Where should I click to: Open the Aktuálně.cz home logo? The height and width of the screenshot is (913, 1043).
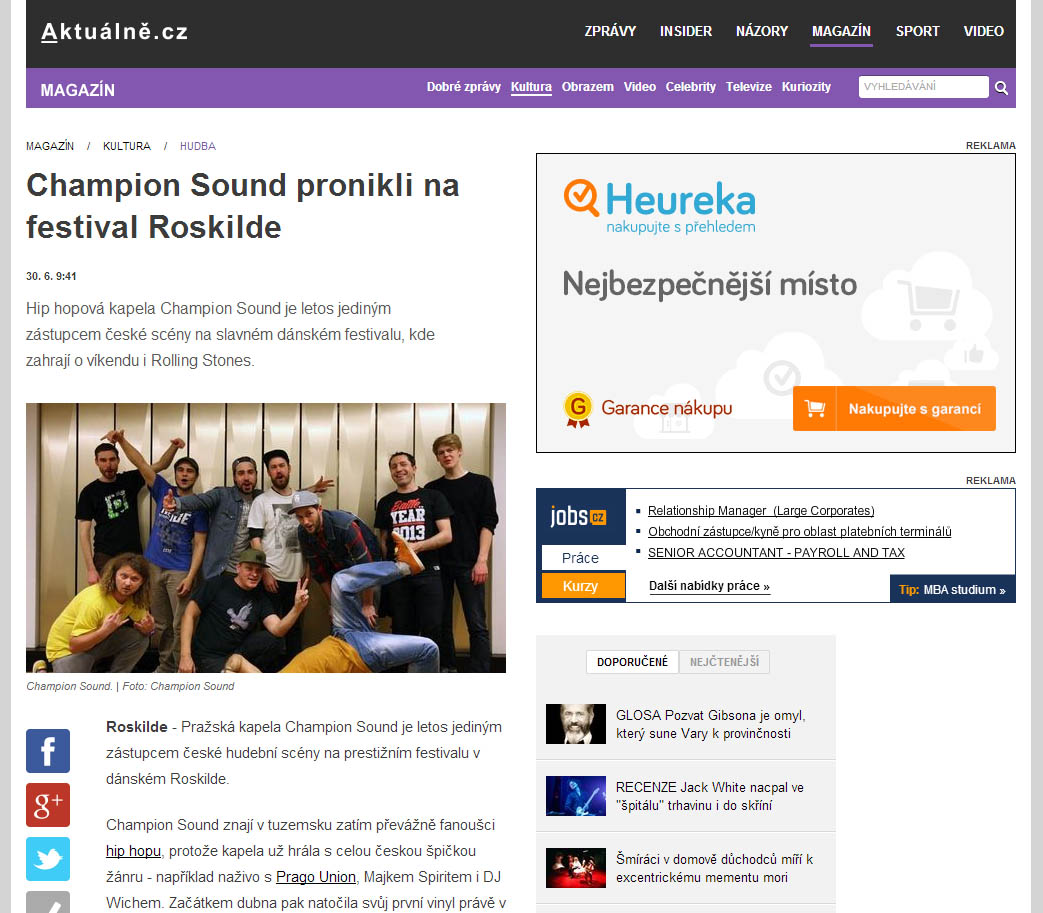coord(114,31)
